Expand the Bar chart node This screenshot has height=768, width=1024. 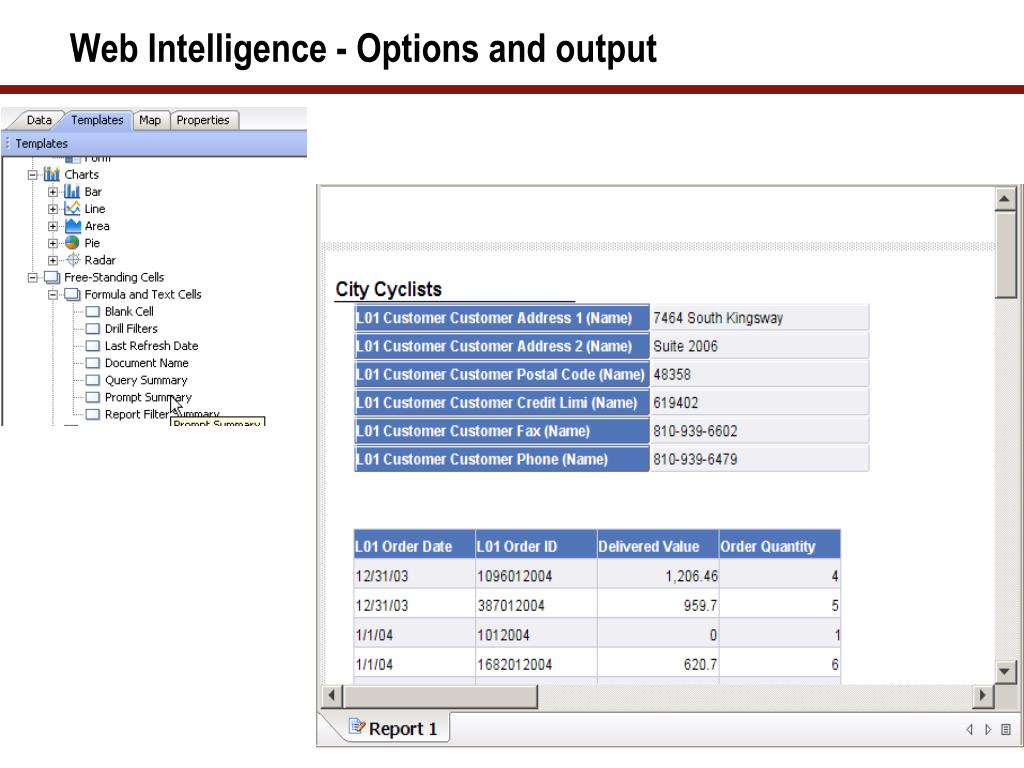pyautogui.click(x=53, y=192)
